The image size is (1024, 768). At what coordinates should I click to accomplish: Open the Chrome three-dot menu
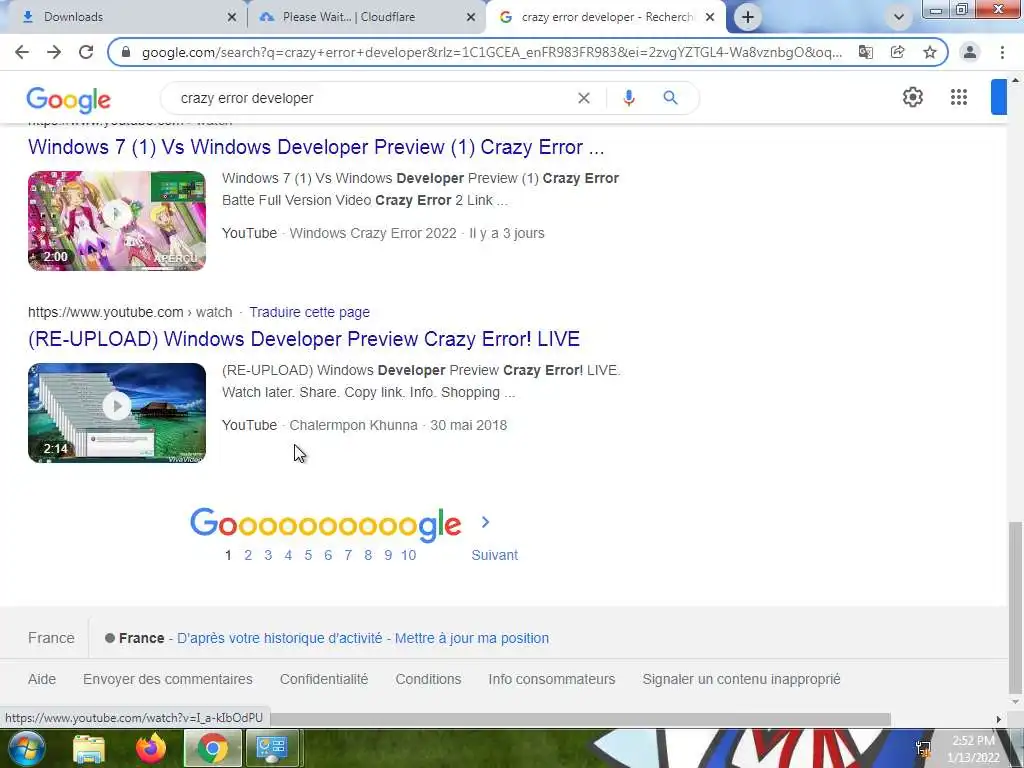pos(1002,52)
